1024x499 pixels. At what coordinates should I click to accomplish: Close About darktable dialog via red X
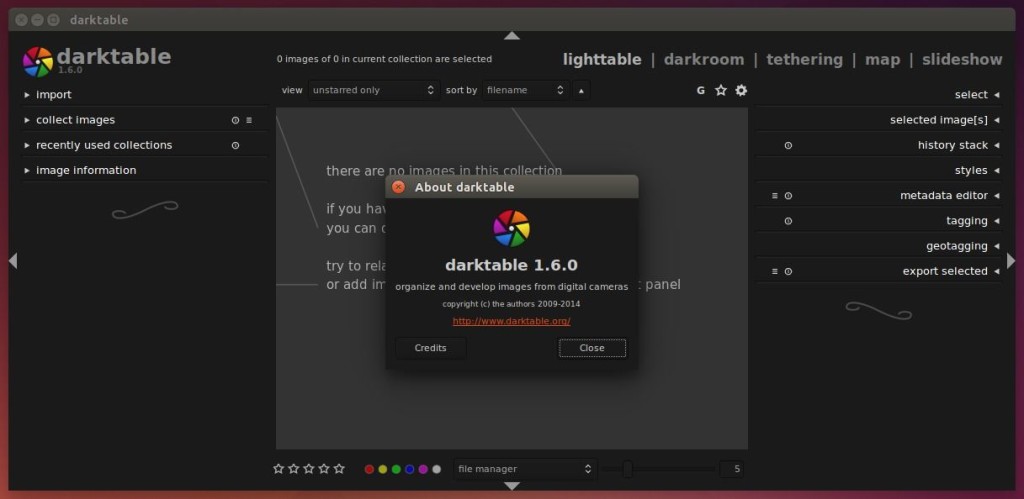pyautogui.click(x=398, y=187)
